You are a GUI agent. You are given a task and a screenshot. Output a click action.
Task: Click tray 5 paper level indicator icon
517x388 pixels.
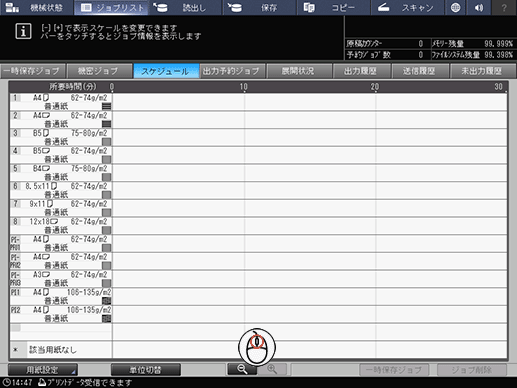coord(106,177)
